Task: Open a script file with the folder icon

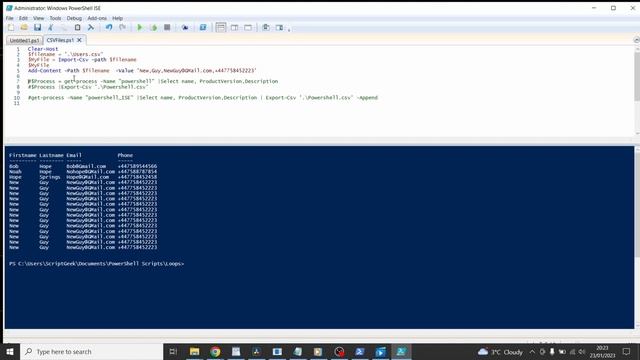Action: coord(24,27)
